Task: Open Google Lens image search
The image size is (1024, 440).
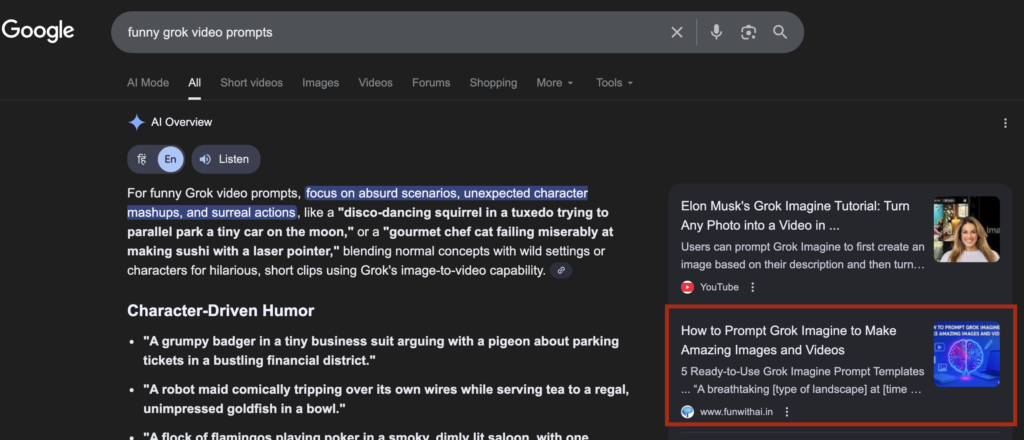Action: [748, 32]
